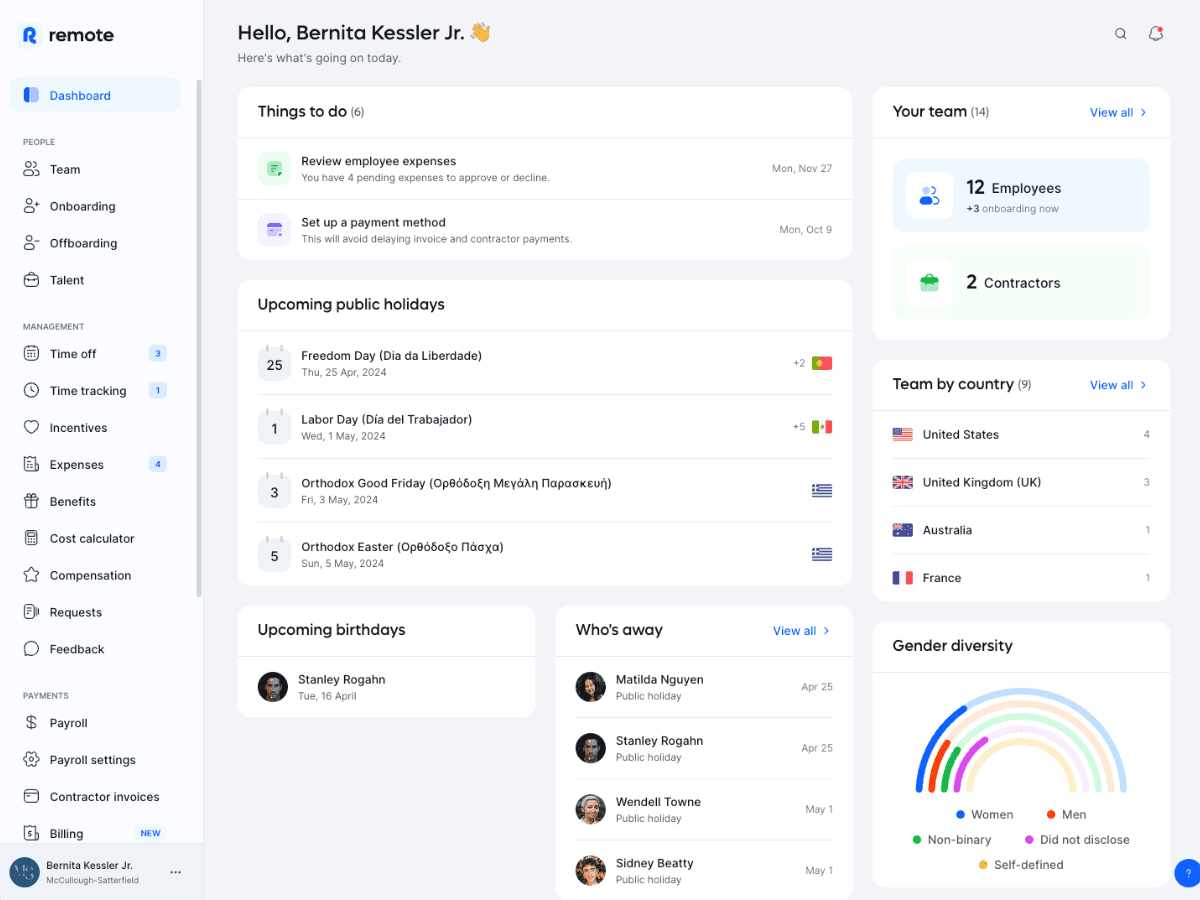Click Set up a payment method icon

[x=274, y=230]
